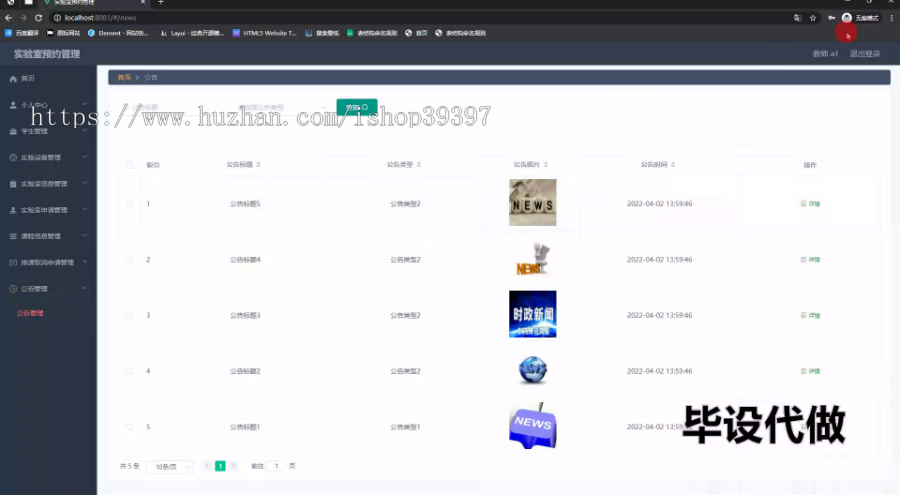The height and width of the screenshot is (495, 900).
Task: Open the 公告类型 filter dropdown
Action: click(282, 107)
